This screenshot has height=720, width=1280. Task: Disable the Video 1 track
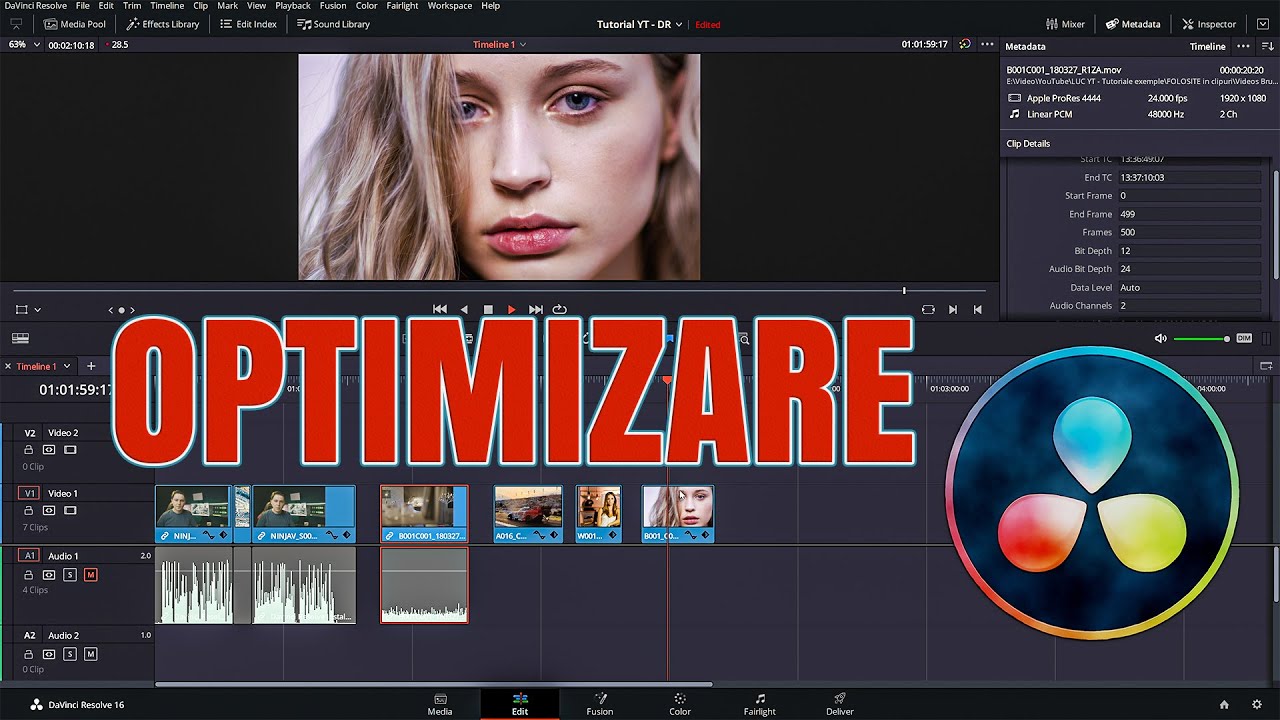[70, 511]
